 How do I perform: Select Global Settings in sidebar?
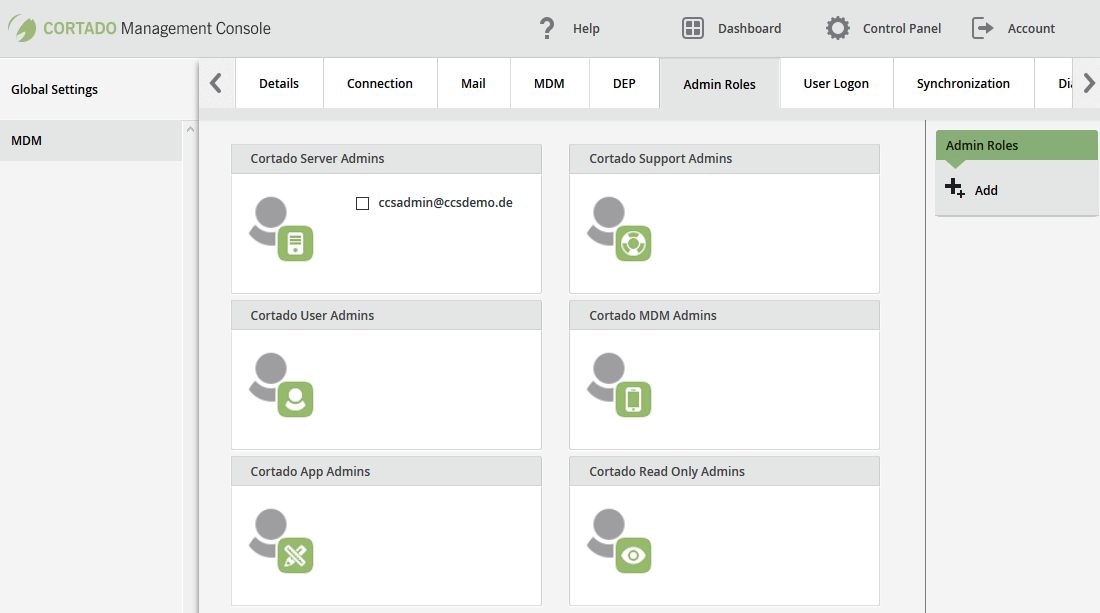point(55,90)
